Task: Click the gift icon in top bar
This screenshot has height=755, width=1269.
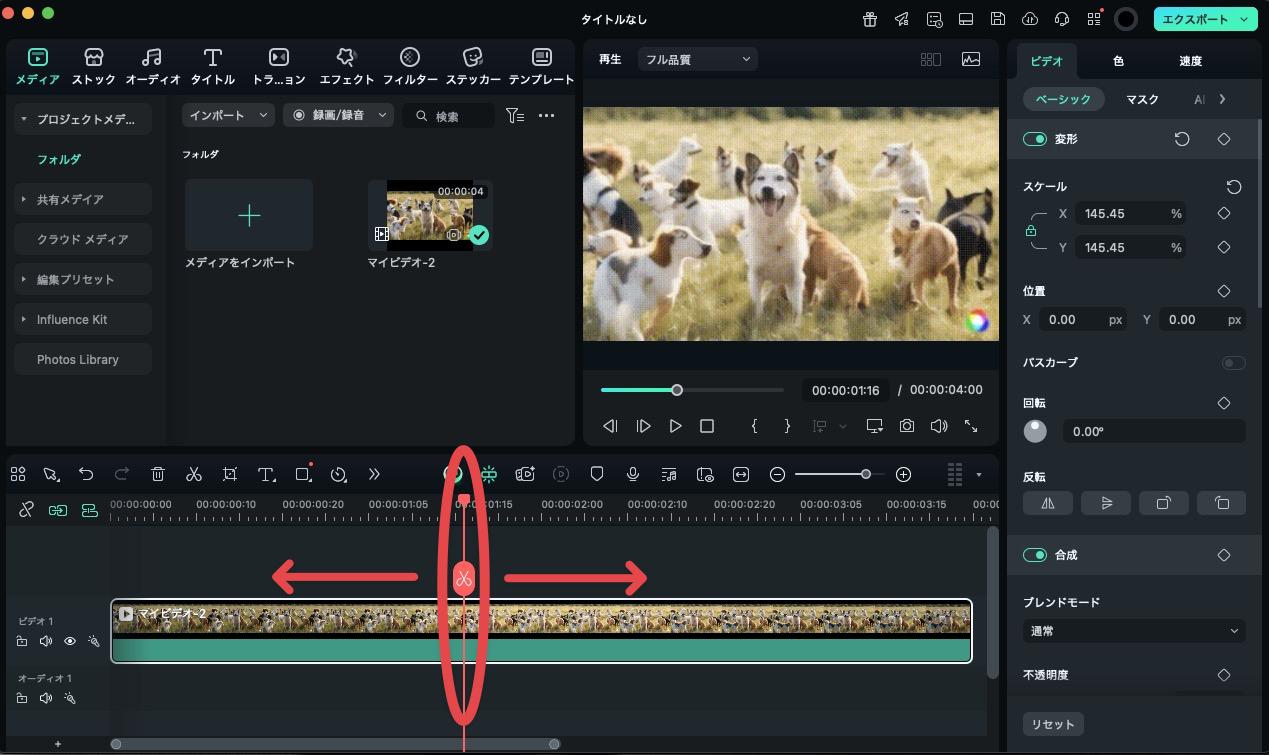Action: pos(870,18)
